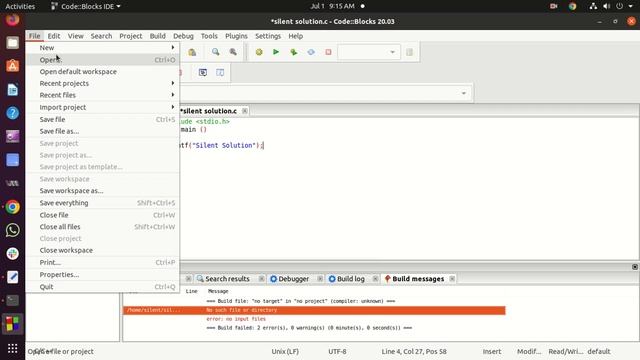Switch to the Search results tab
Screen dimensions: 640x360
point(227,279)
